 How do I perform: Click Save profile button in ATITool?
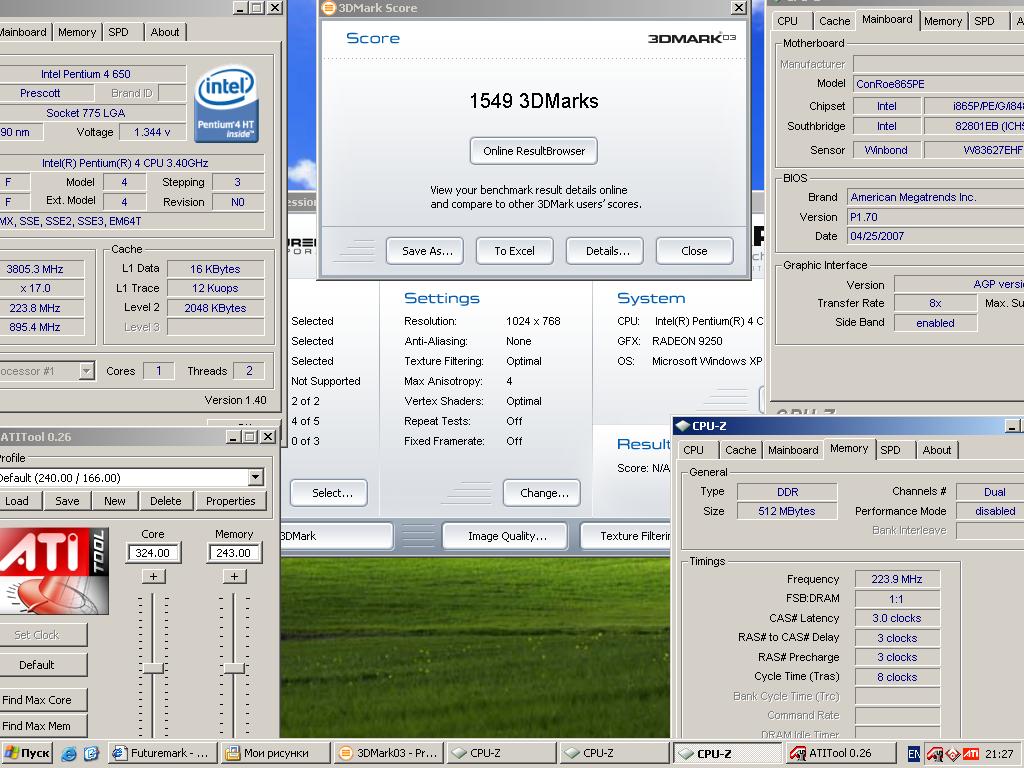[67, 501]
